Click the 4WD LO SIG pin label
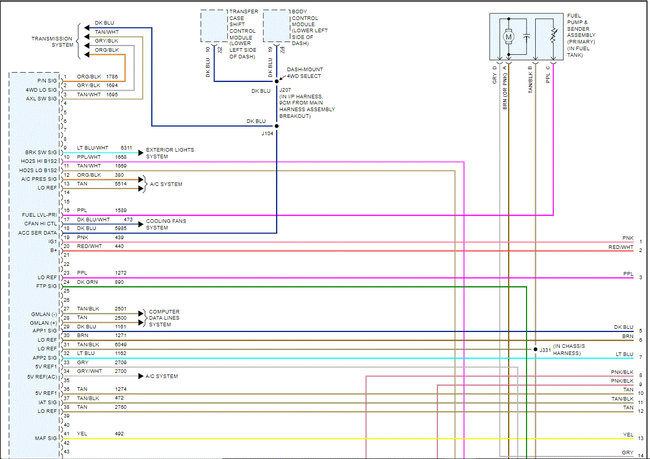The height and width of the screenshot is (459, 650). 41,90
